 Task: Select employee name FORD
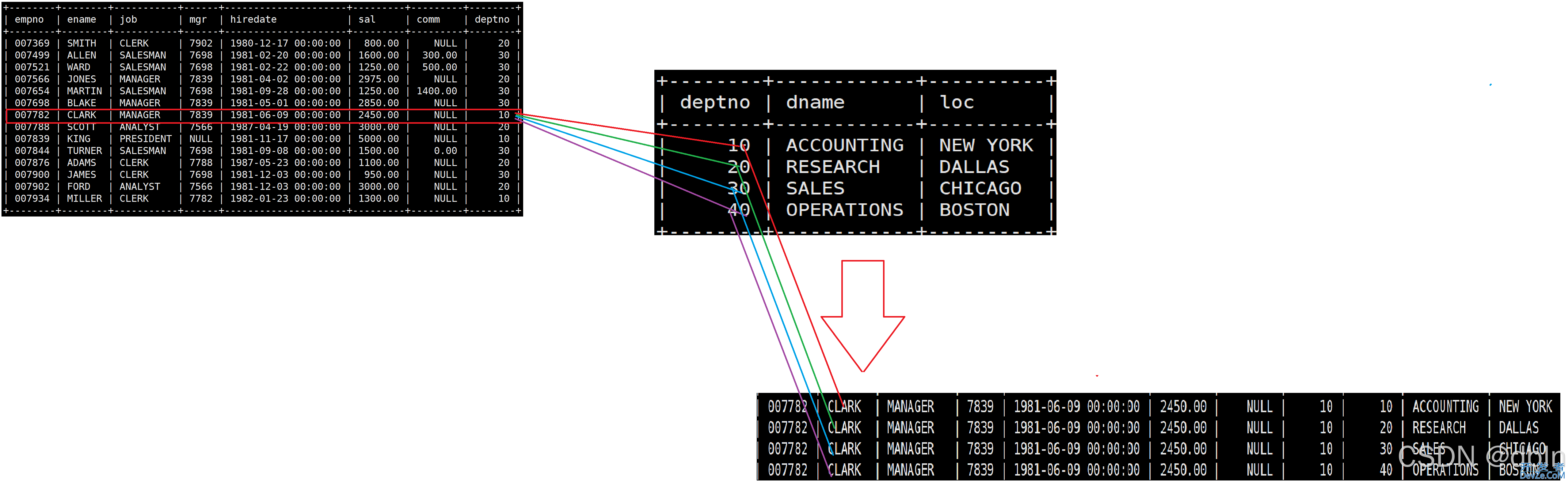78,186
